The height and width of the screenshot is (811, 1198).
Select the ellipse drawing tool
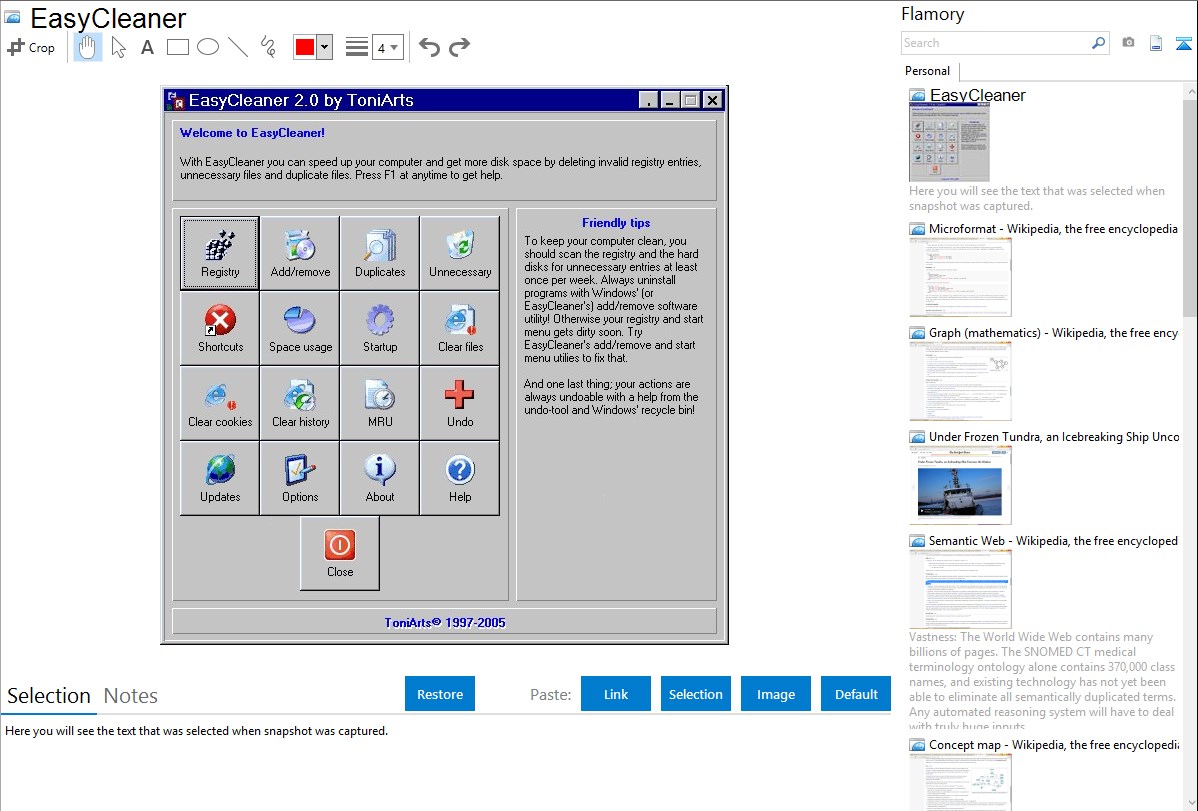coord(208,47)
